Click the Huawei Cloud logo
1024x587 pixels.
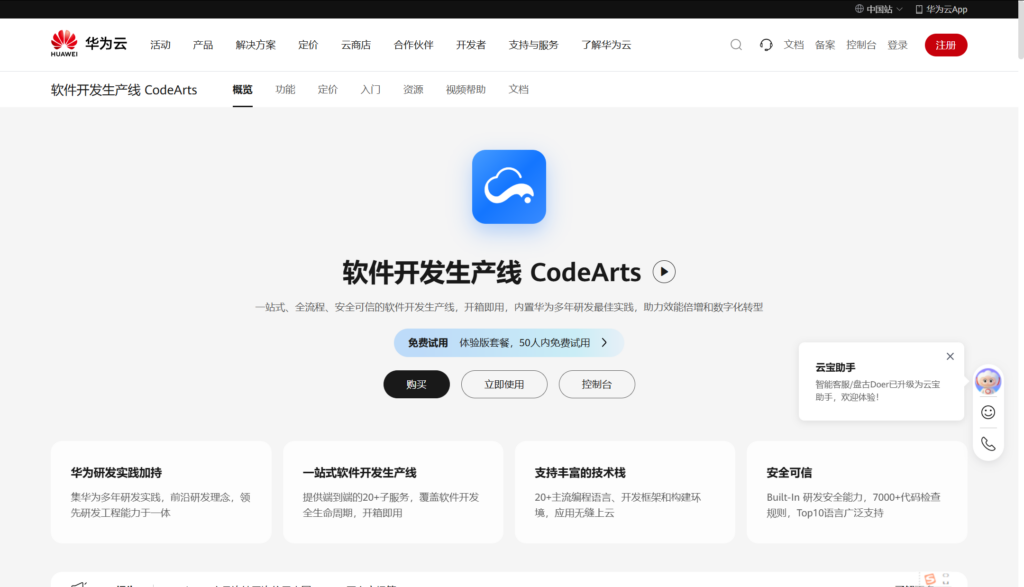click(66, 44)
